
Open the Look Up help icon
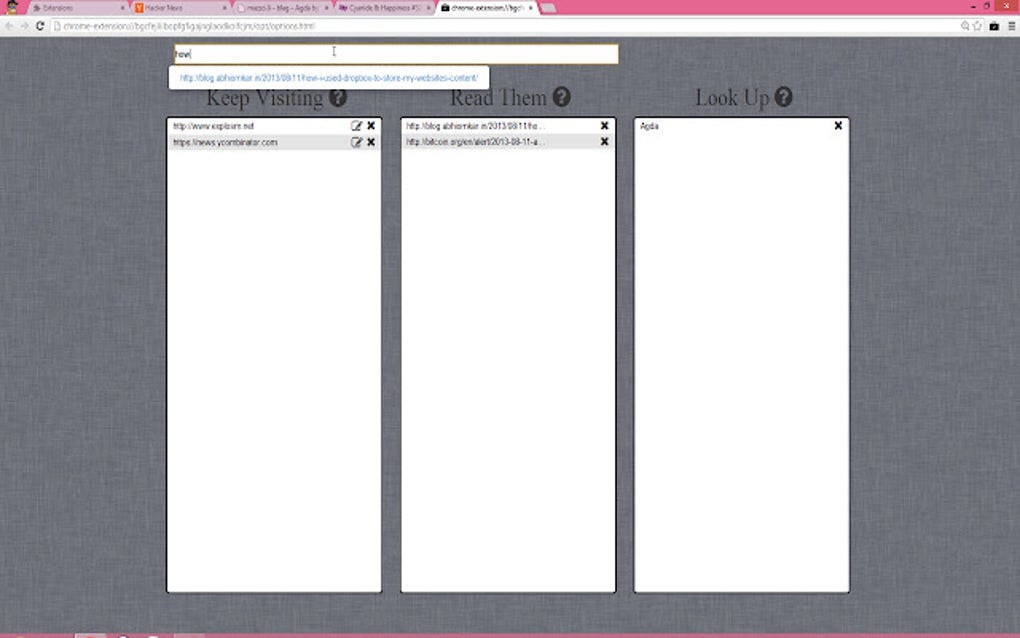click(784, 97)
